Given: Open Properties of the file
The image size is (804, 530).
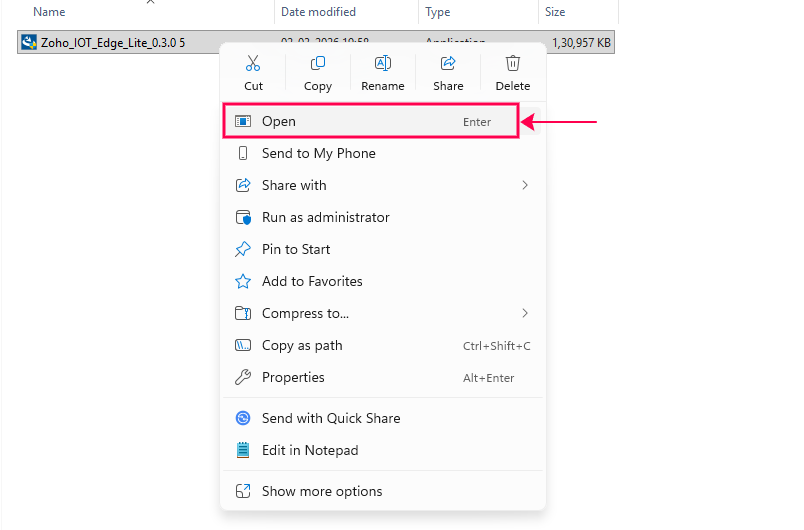Looking at the screenshot, I should (x=383, y=377).
